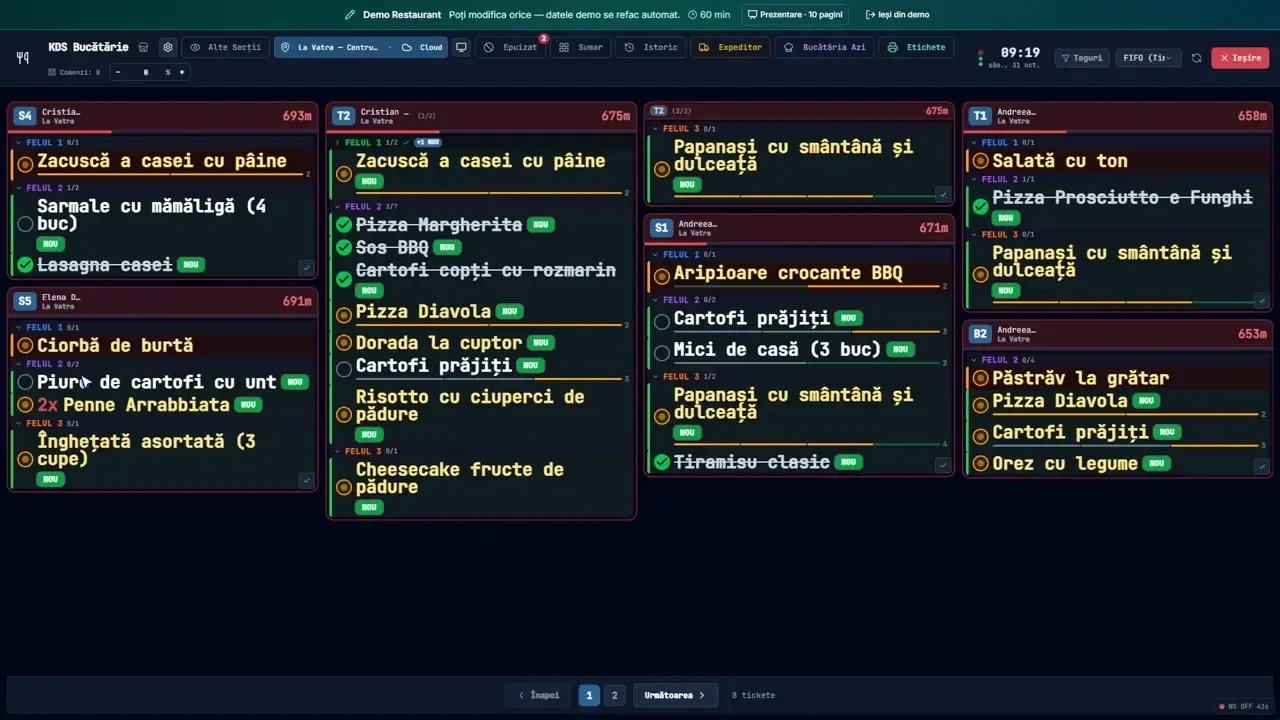Open the Taguri filter button
This screenshot has width=1280, height=720.
coord(1082,58)
